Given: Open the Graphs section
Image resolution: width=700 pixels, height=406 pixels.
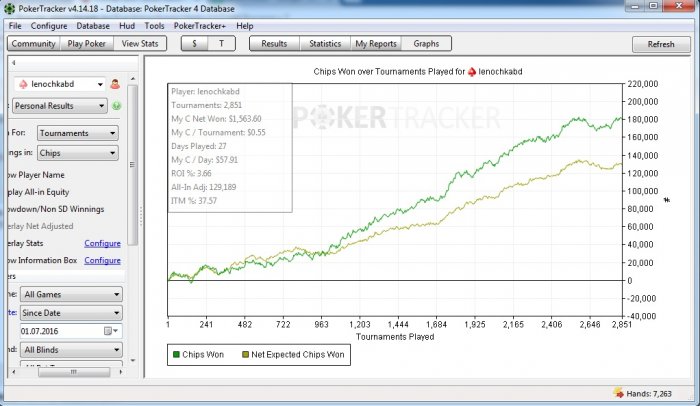Looking at the screenshot, I should coord(426,44).
